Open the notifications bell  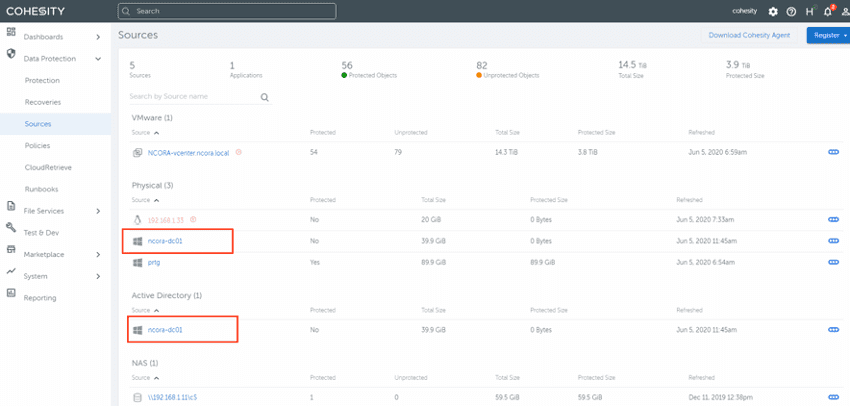[x=828, y=11]
